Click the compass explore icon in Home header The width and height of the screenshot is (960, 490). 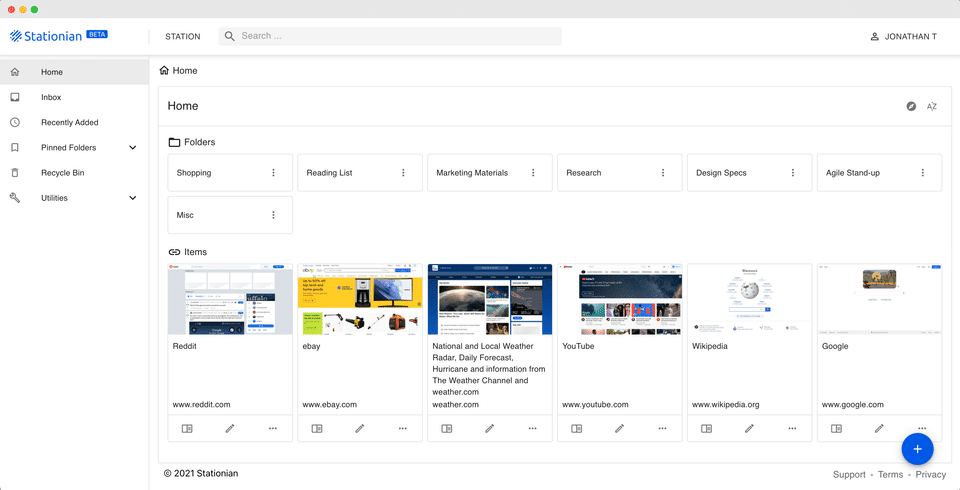(912, 106)
